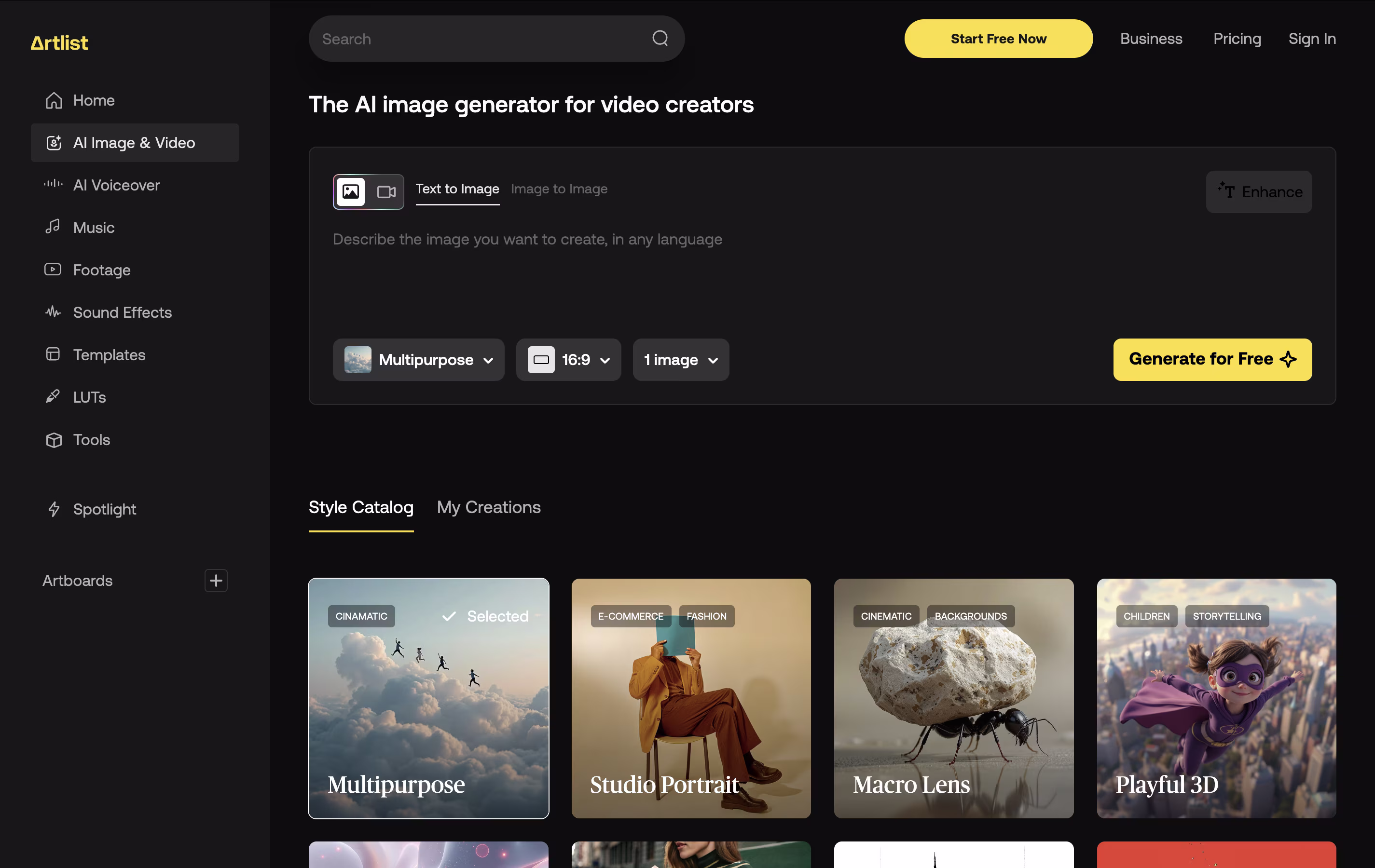Select the Multipurpose style card

[x=429, y=699]
